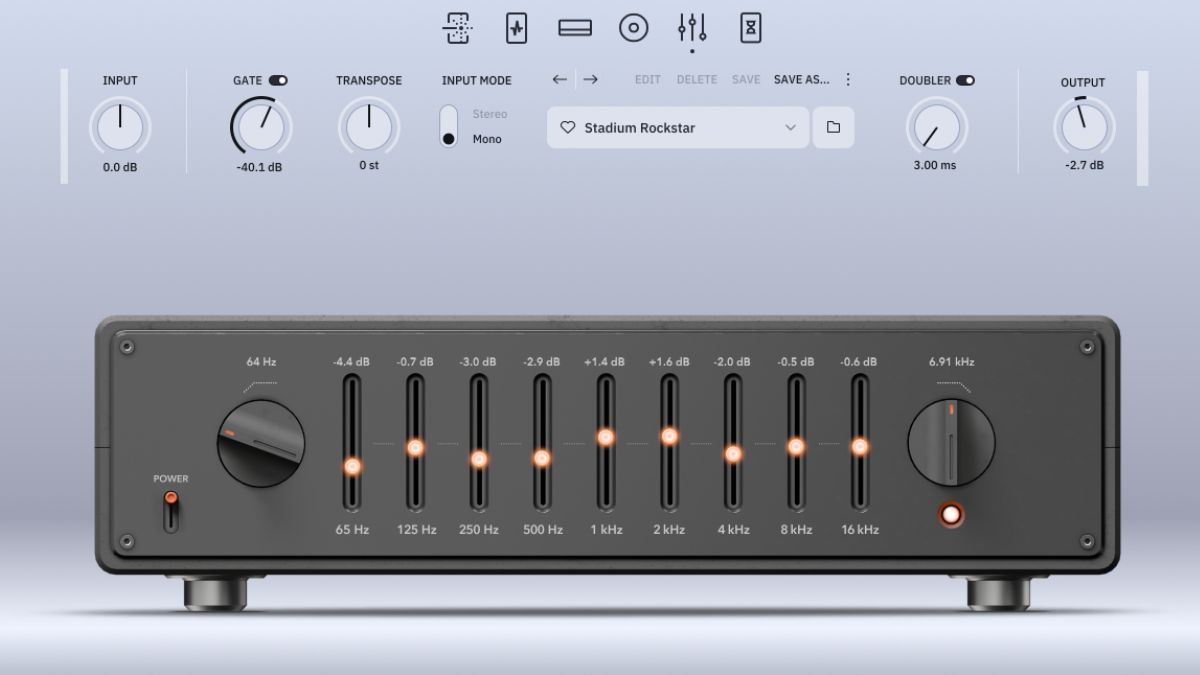
Task: Open the preset folder browser
Action: pos(833,127)
